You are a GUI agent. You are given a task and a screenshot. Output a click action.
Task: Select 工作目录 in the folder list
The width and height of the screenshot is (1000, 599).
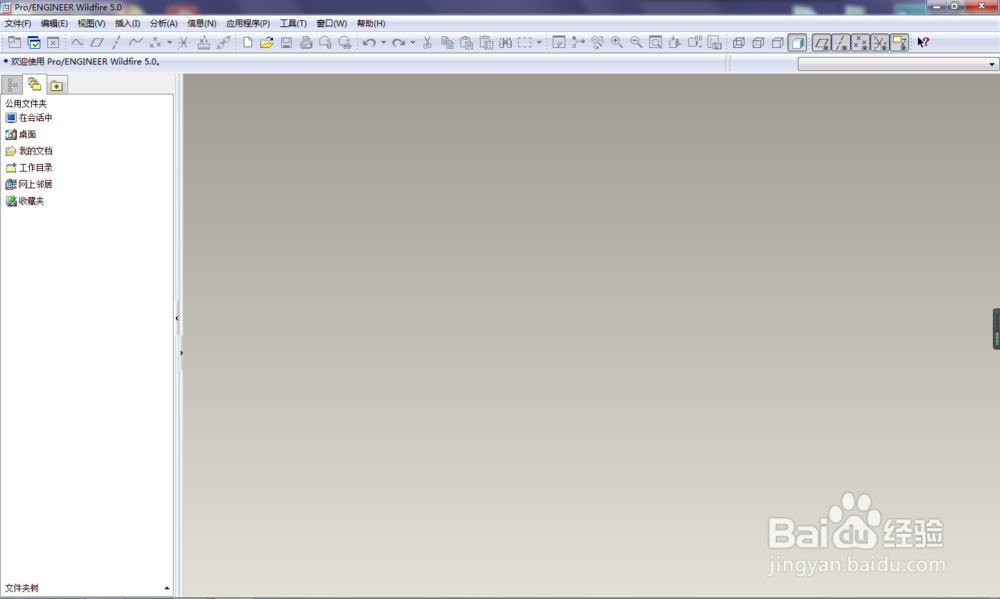coord(29,168)
